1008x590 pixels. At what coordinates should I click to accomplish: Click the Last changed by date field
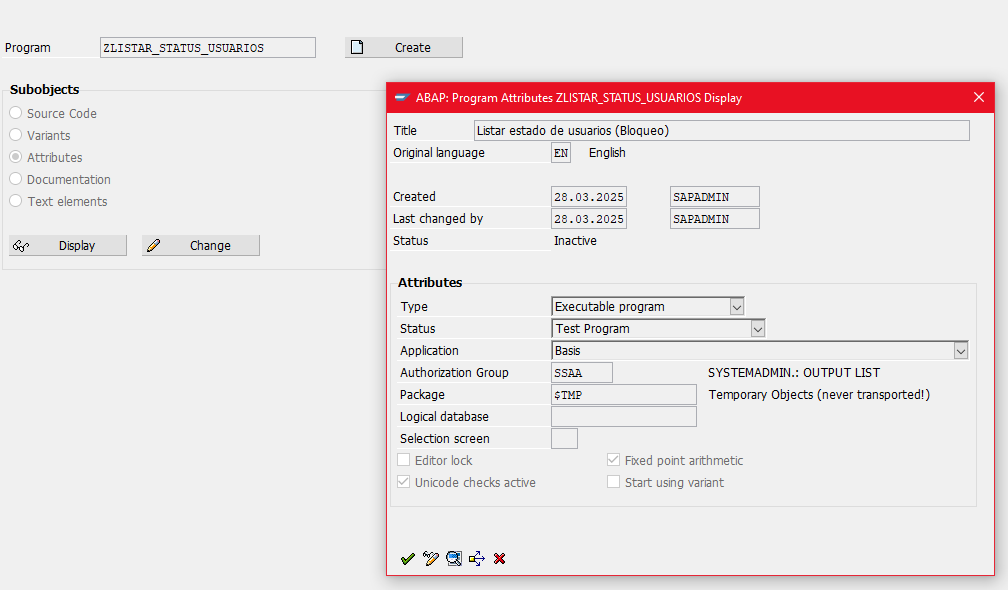[x=589, y=219]
